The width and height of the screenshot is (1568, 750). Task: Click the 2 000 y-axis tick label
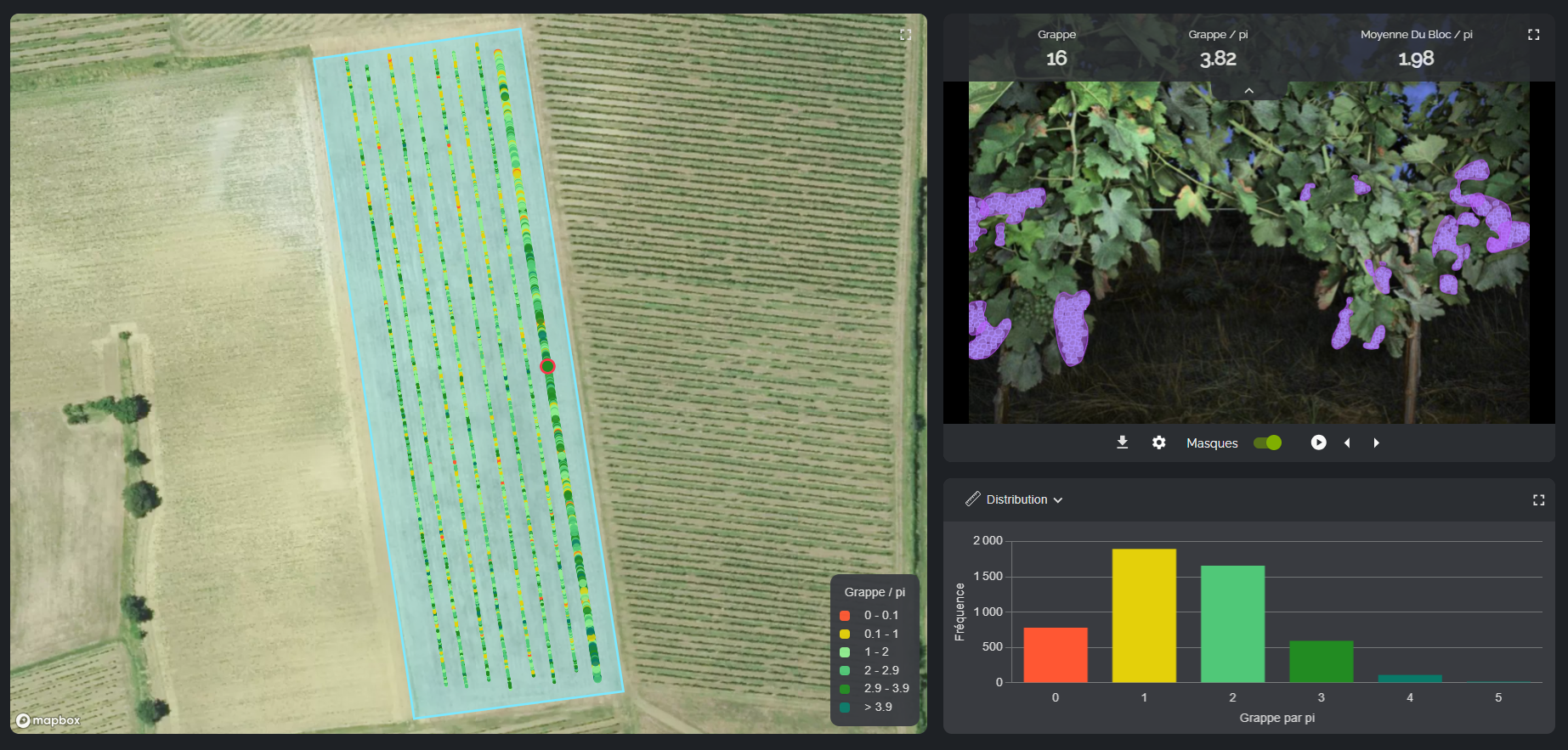click(988, 540)
